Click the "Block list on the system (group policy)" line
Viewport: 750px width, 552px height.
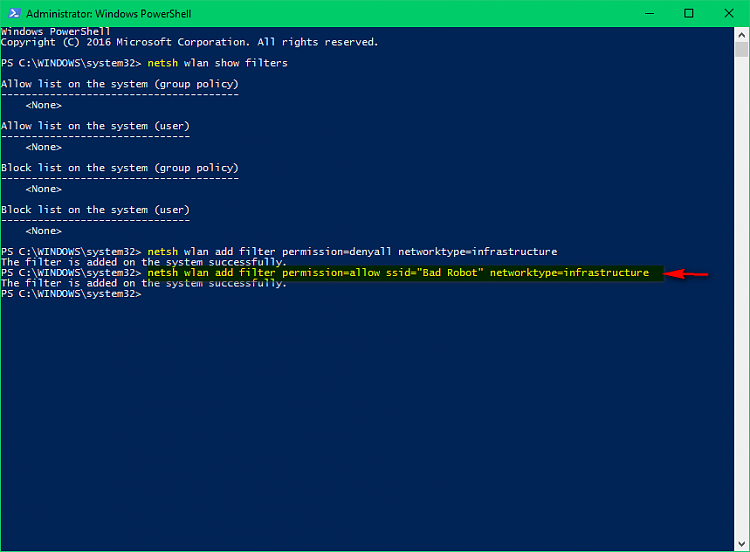[119, 168]
